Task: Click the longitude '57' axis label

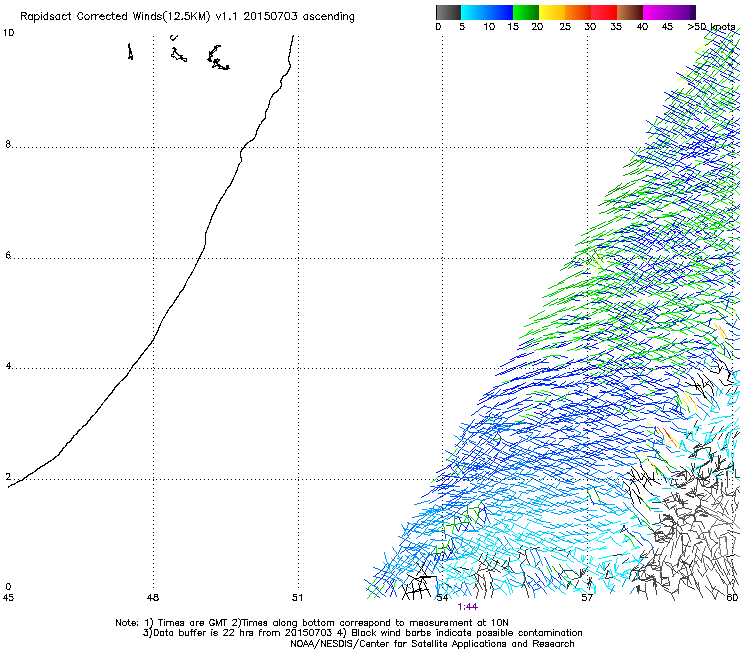Action: pos(587,598)
